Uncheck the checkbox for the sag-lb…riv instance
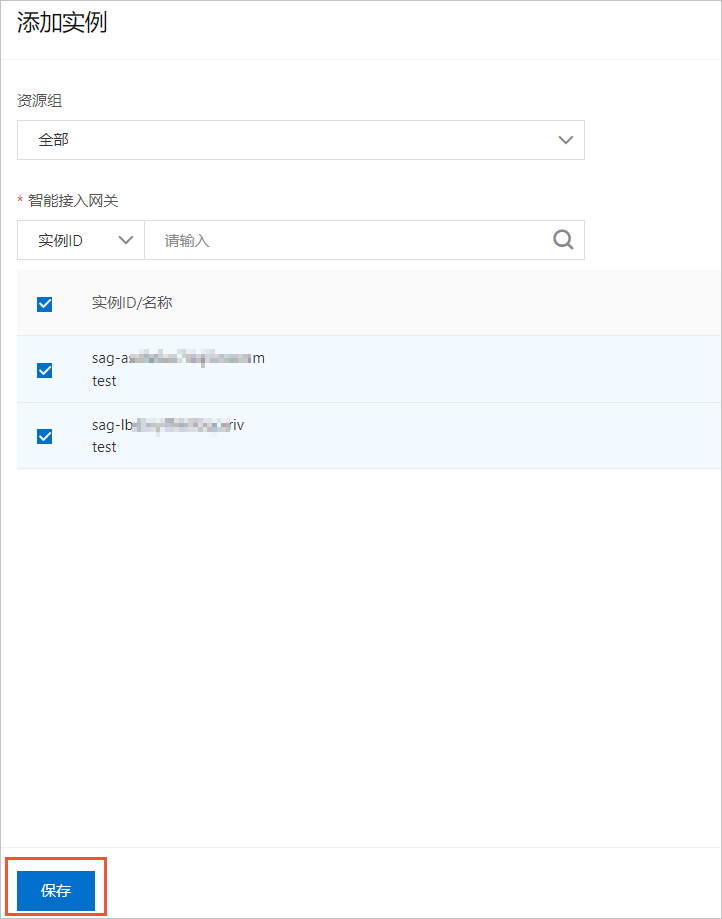 (x=45, y=437)
